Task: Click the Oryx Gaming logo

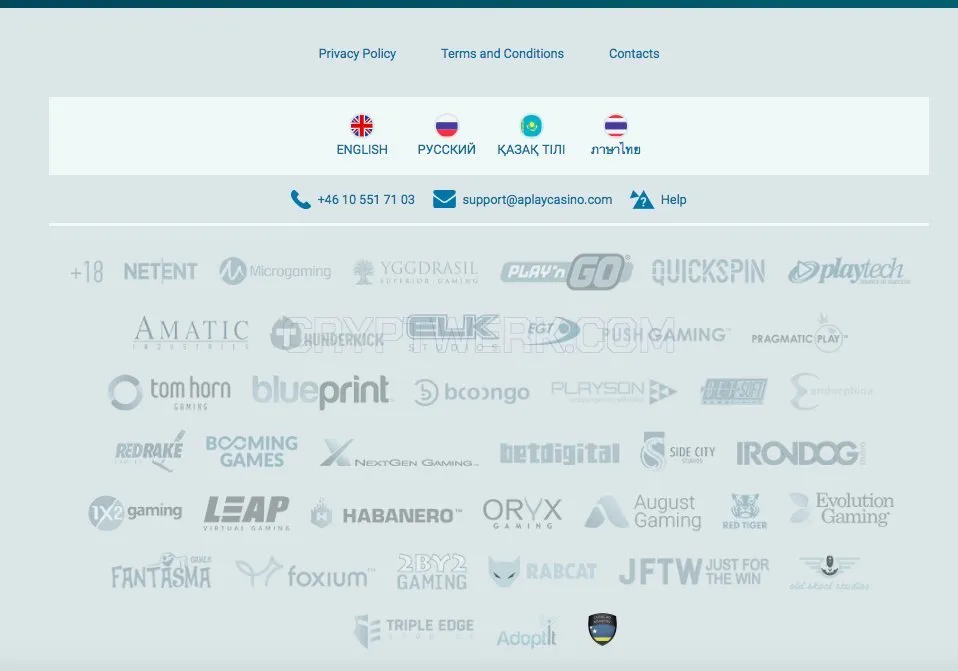Action: coord(522,513)
